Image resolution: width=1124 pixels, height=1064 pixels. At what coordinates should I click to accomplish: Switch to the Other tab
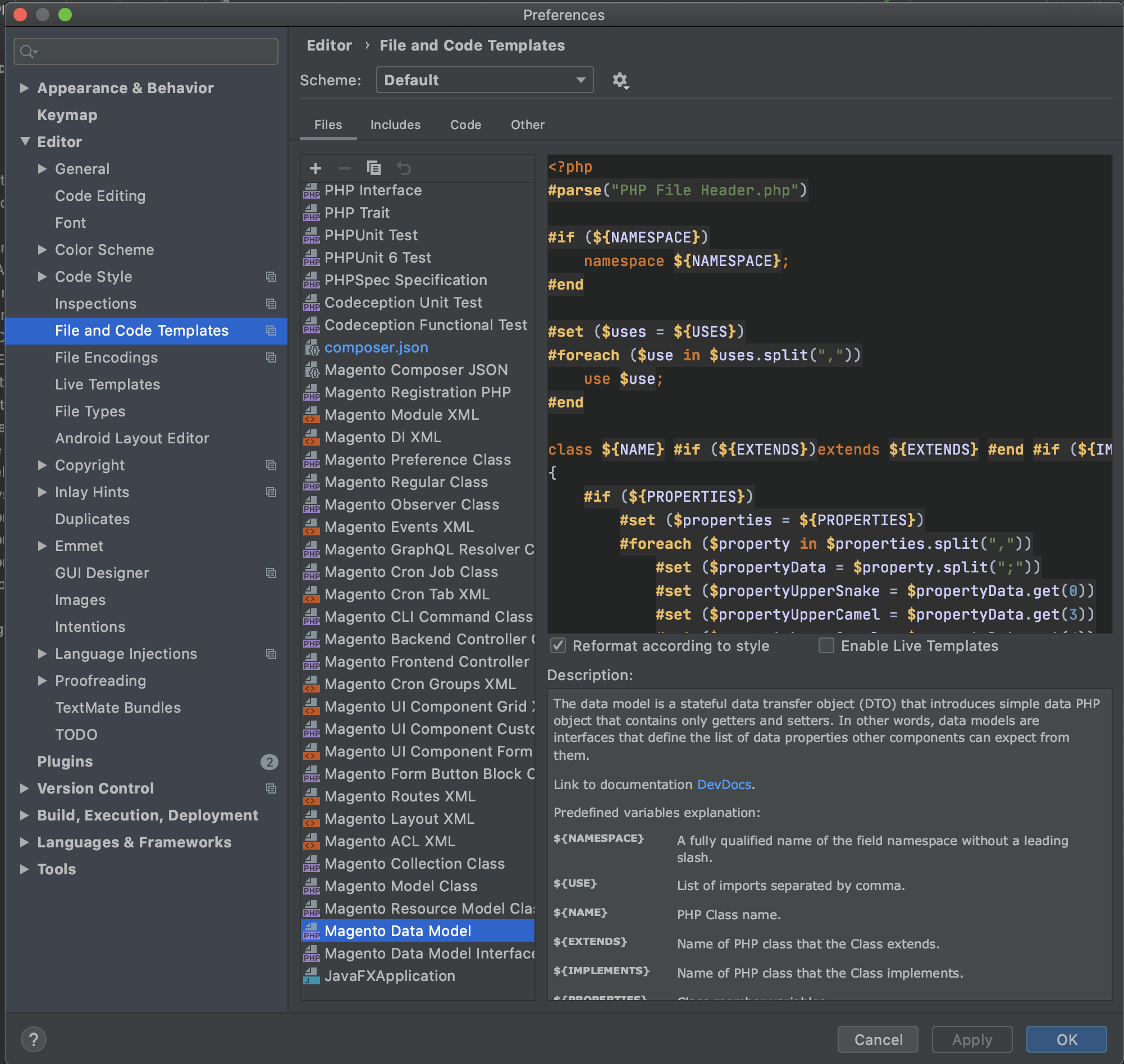pos(527,125)
